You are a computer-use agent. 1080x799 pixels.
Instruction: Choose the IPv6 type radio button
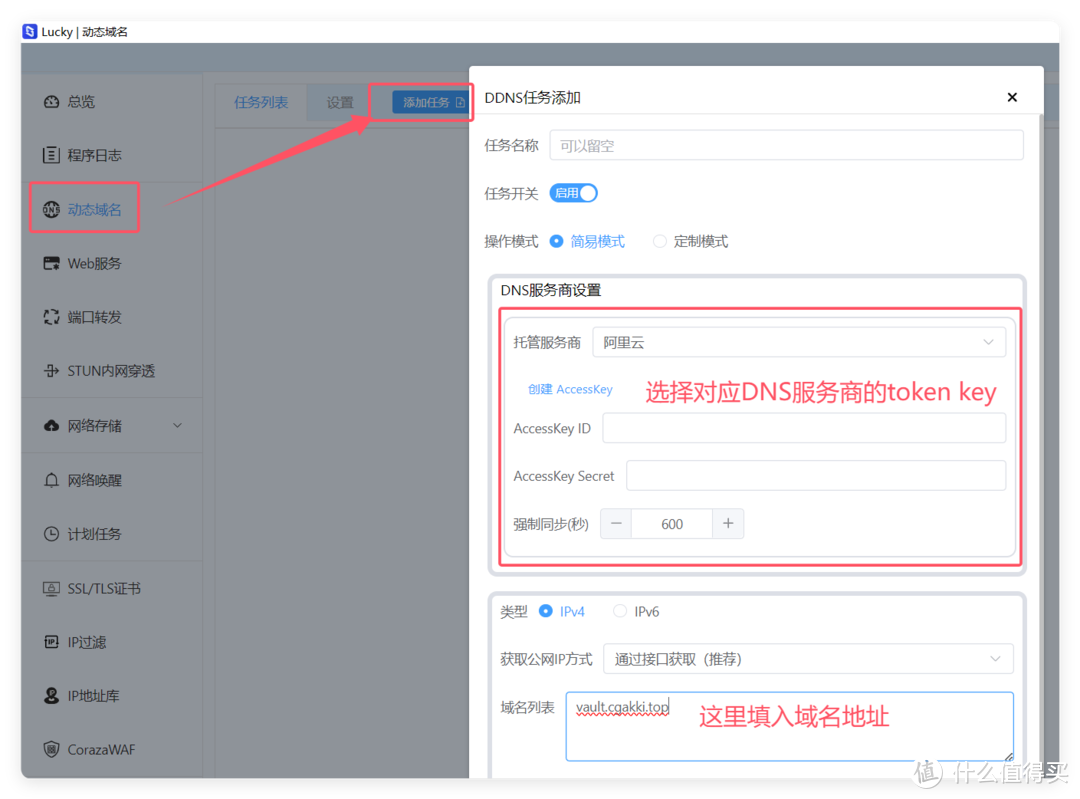coord(620,611)
